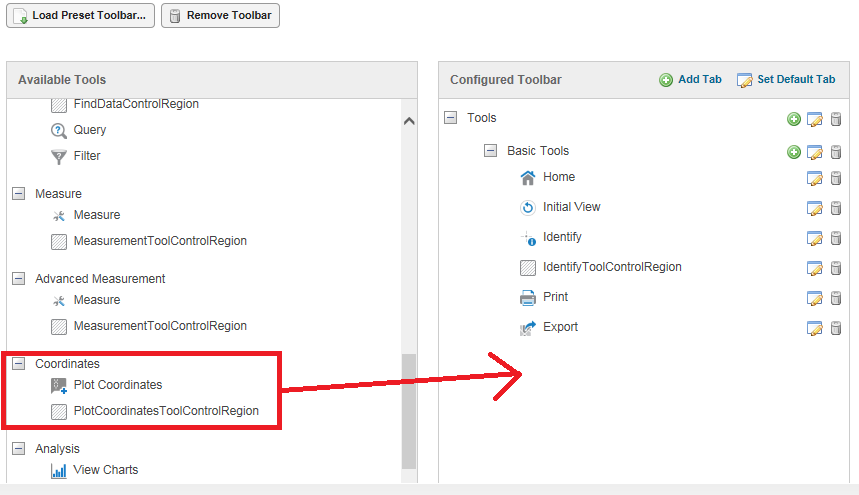Edit the Export tool entry

[x=815, y=328]
